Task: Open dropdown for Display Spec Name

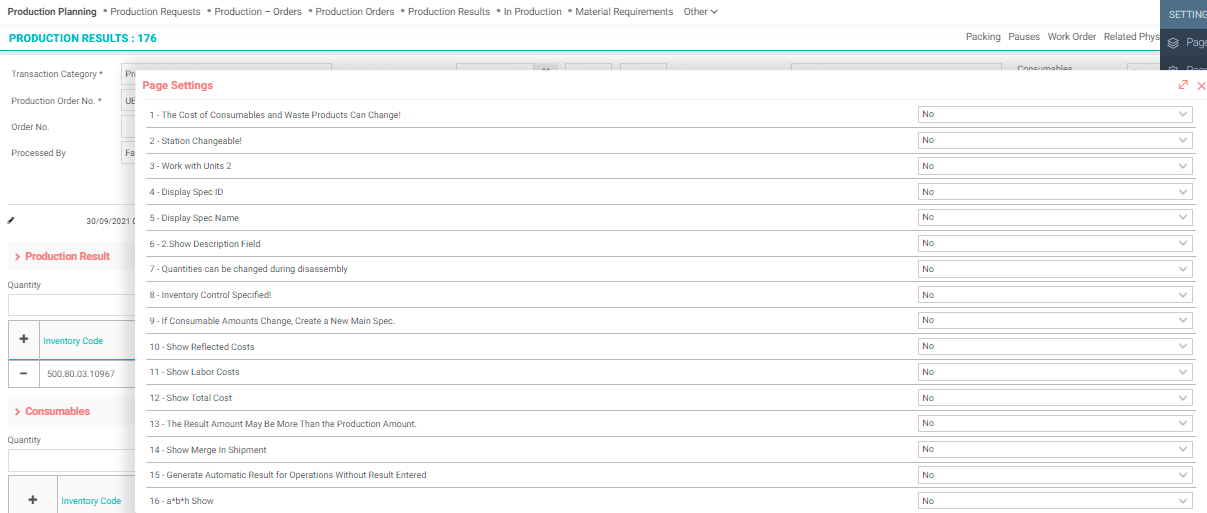Action: (1055, 217)
